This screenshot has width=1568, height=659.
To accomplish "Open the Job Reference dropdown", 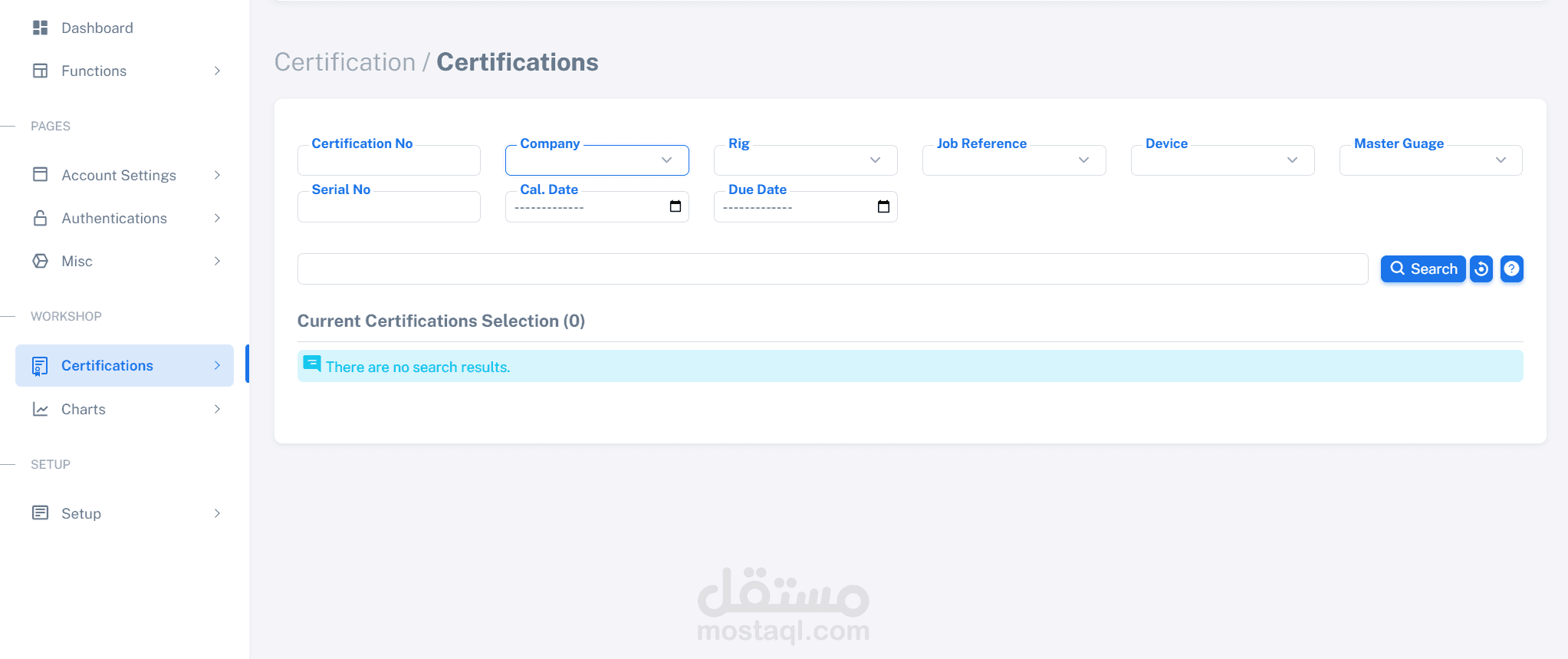I will (1014, 160).
